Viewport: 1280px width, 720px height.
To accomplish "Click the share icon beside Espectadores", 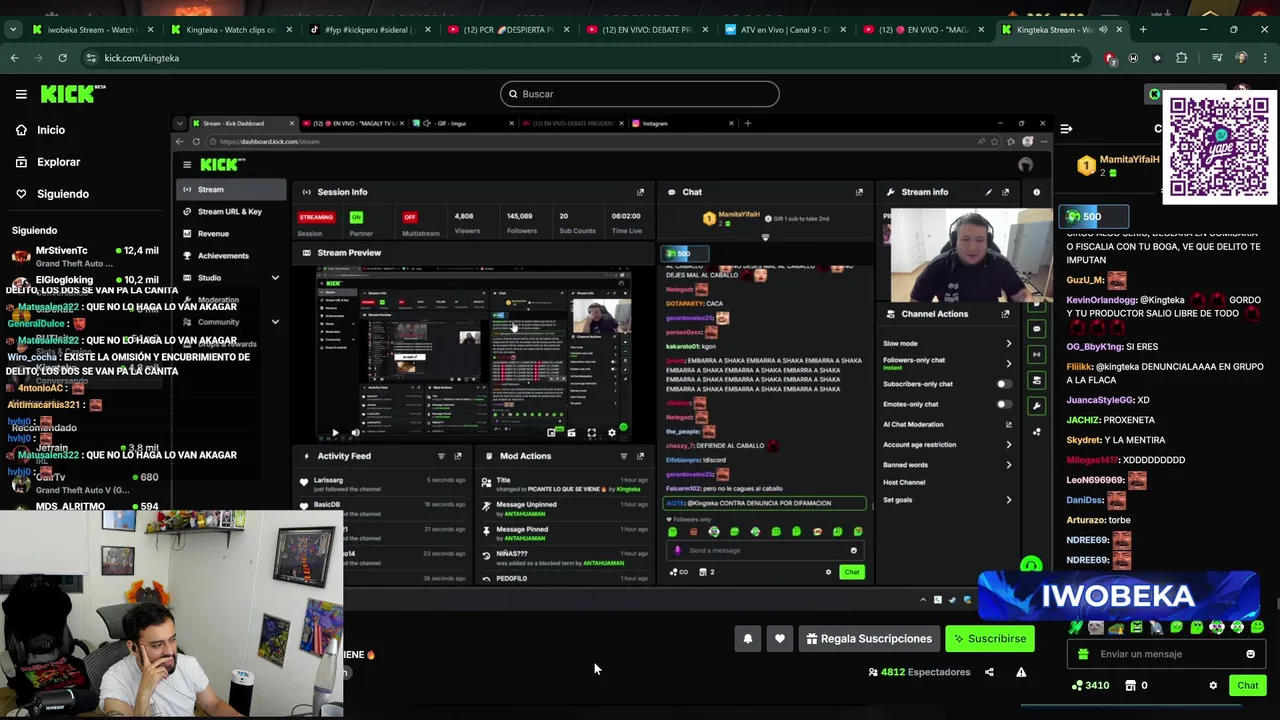I will 989,672.
